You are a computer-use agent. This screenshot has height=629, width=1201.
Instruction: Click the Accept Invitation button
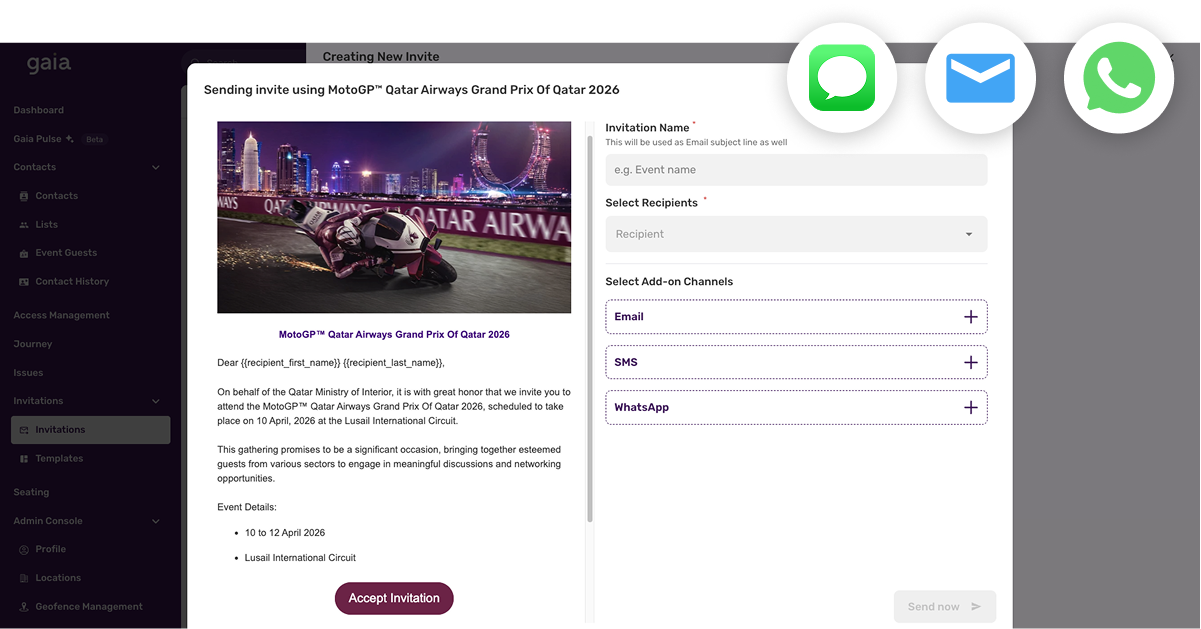click(394, 598)
